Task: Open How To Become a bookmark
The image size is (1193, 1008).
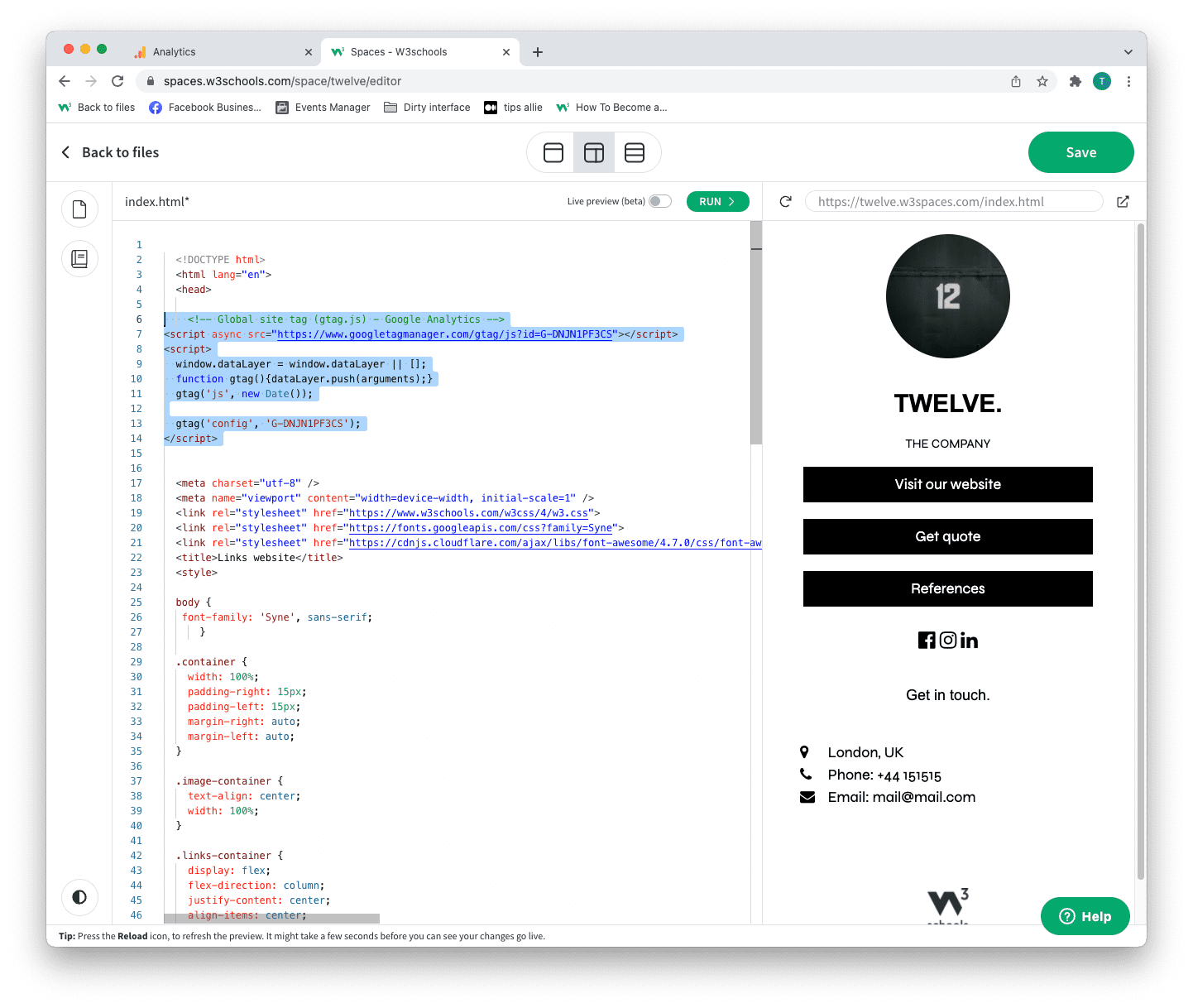Action: click(x=612, y=108)
